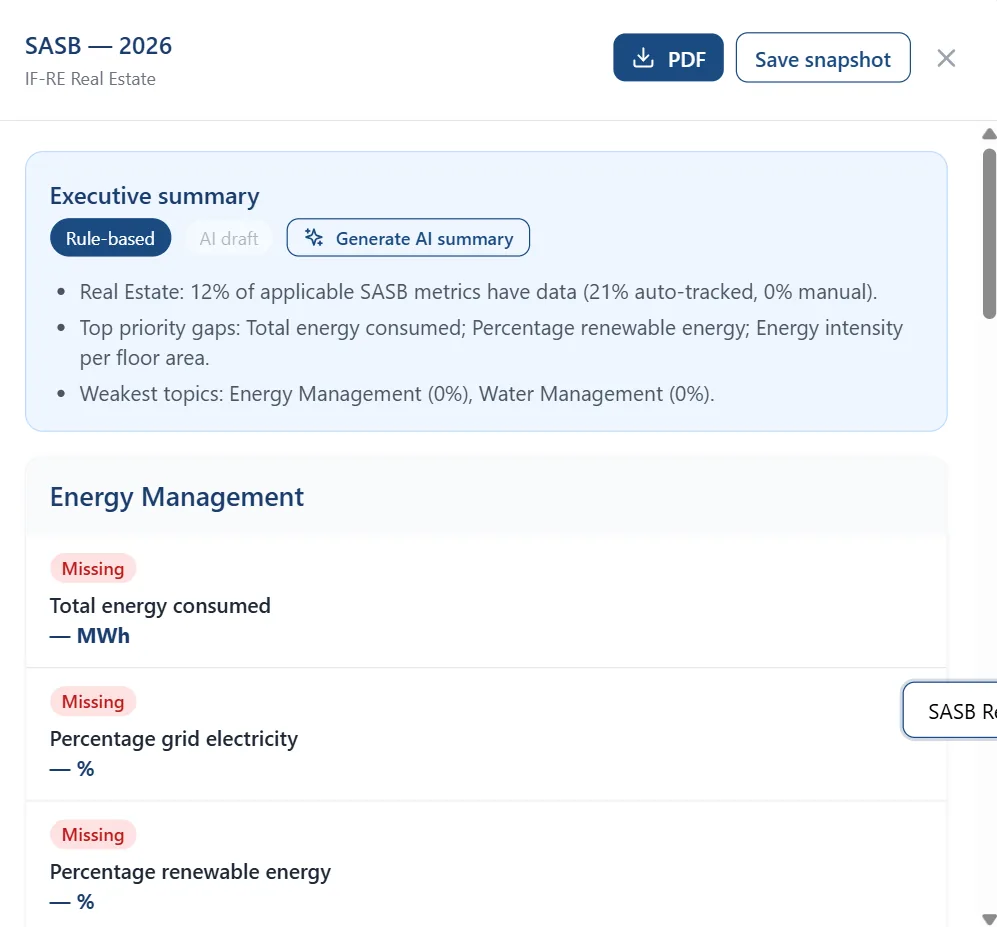Viewport: 997px width, 927px height.
Task: Click the sparkle icon on Generate AI summary
Action: tap(314, 238)
